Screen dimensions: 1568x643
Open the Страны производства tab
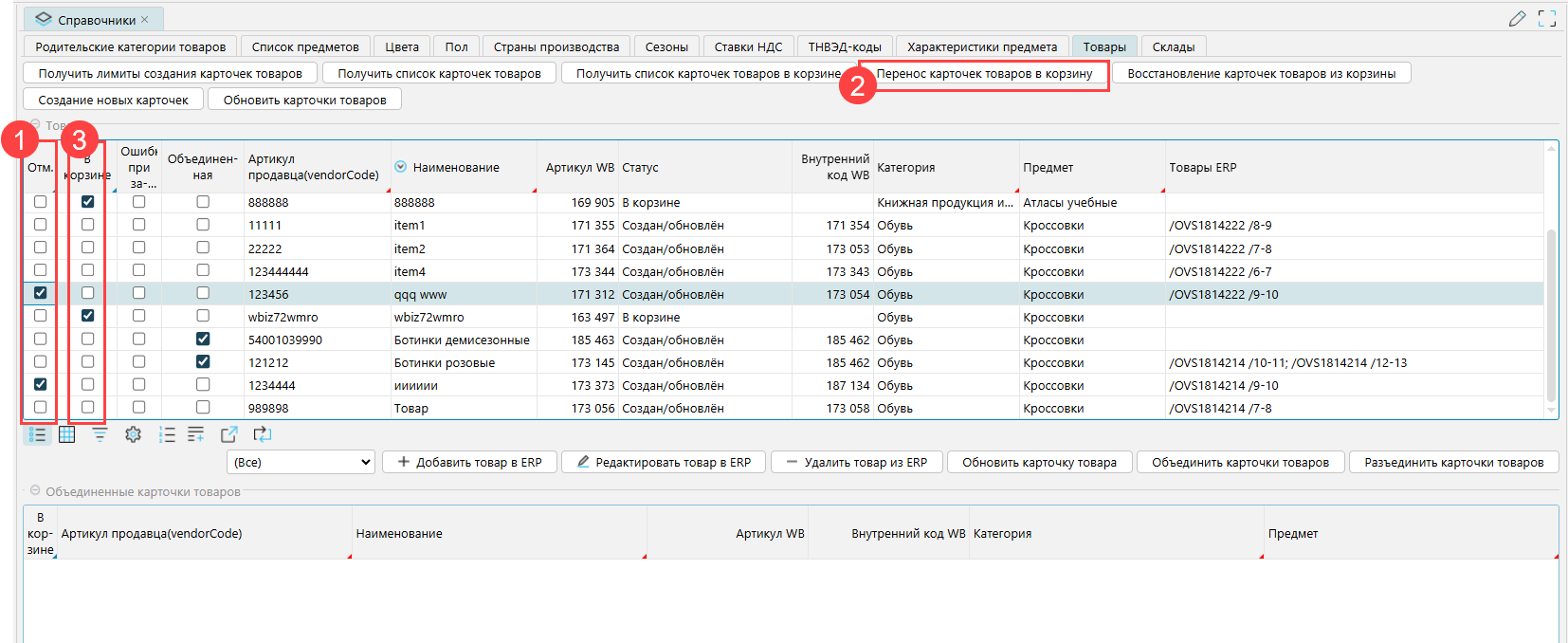tap(556, 46)
